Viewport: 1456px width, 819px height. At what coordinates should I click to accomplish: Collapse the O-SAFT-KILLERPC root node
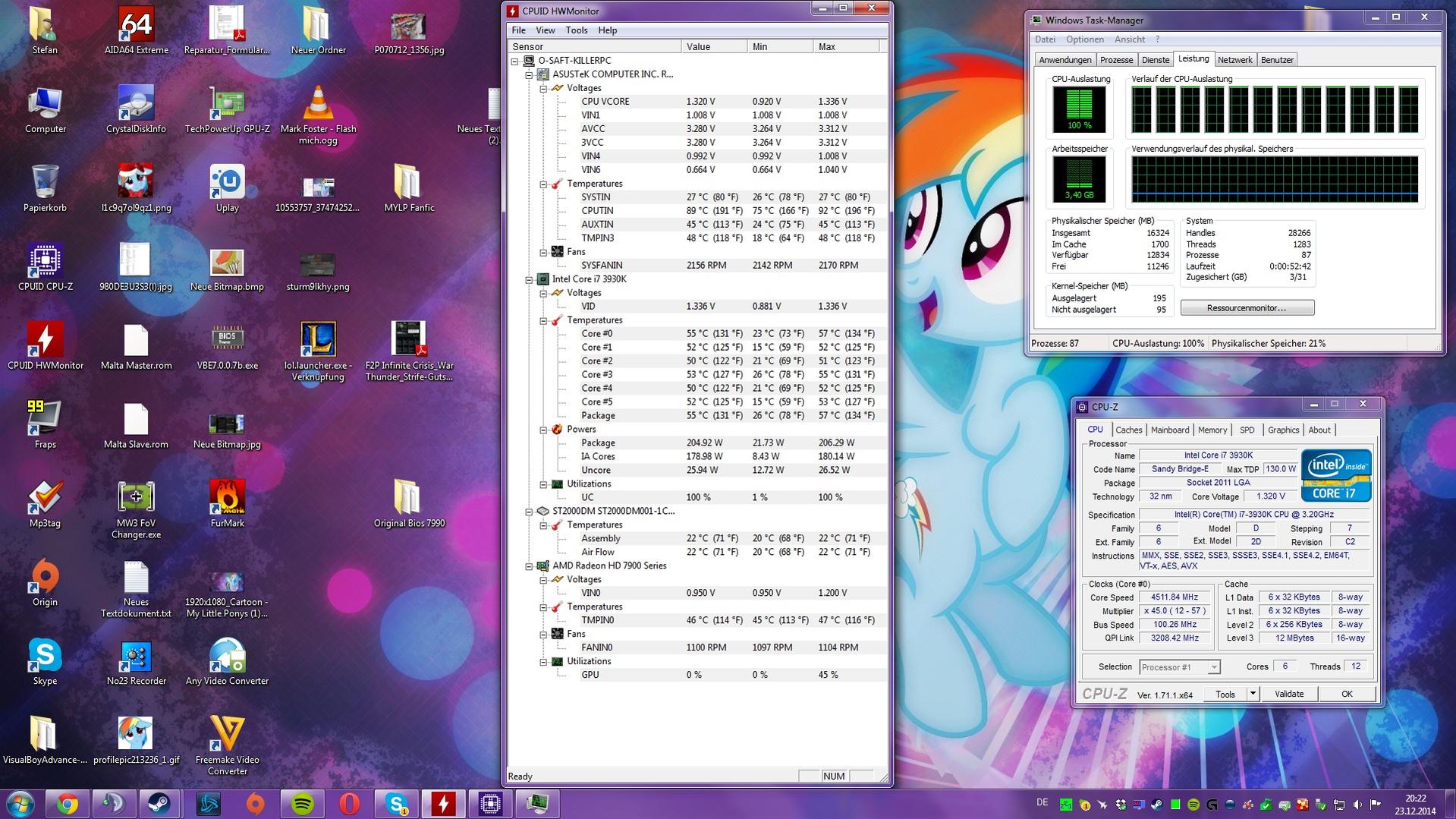click(515, 61)
